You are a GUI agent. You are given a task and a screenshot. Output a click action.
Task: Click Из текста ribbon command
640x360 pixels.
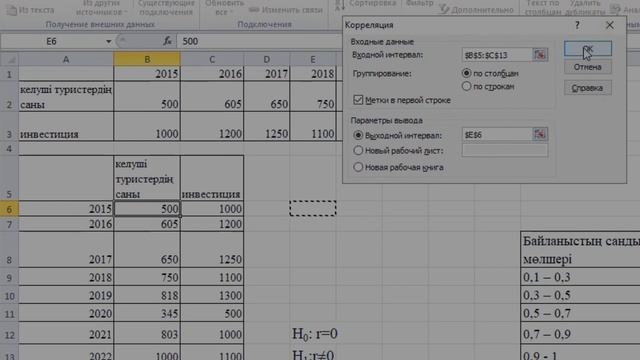point(31,10)
